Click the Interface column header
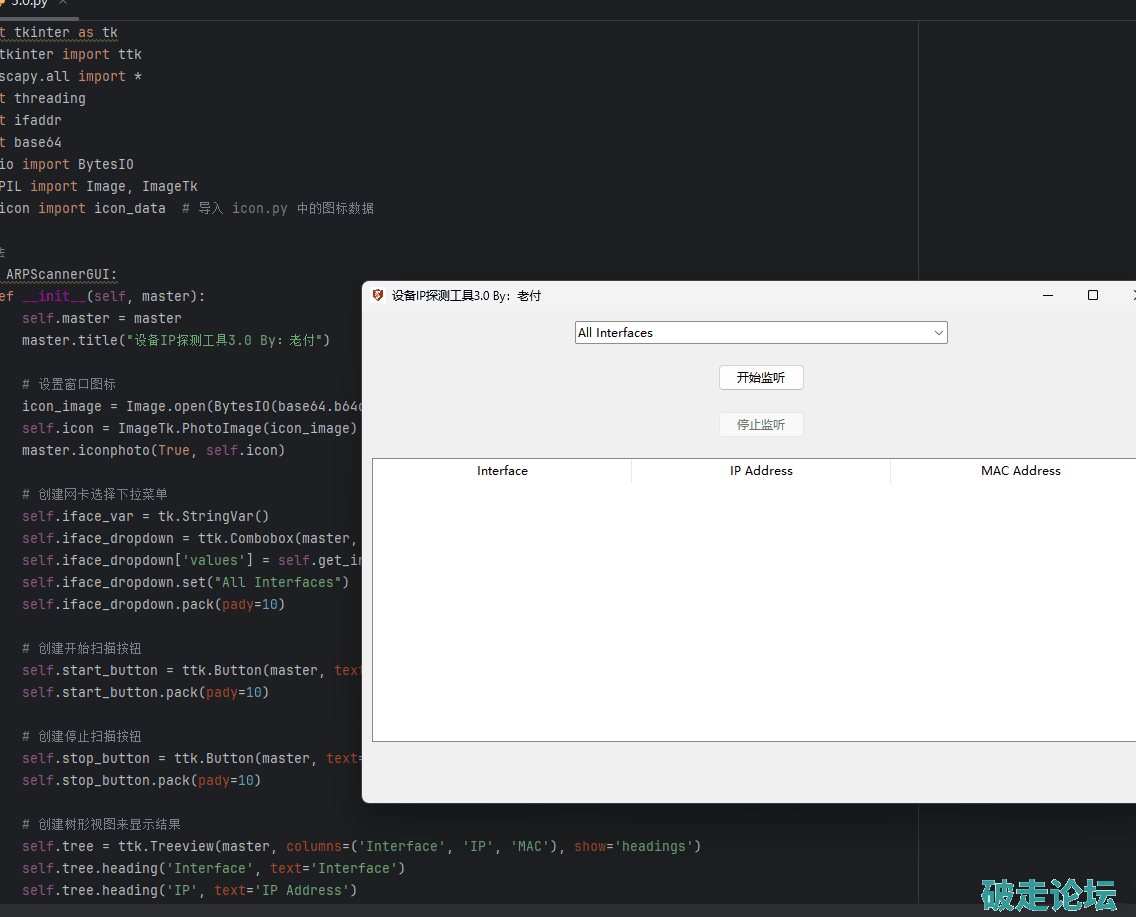 coord(502,471)
